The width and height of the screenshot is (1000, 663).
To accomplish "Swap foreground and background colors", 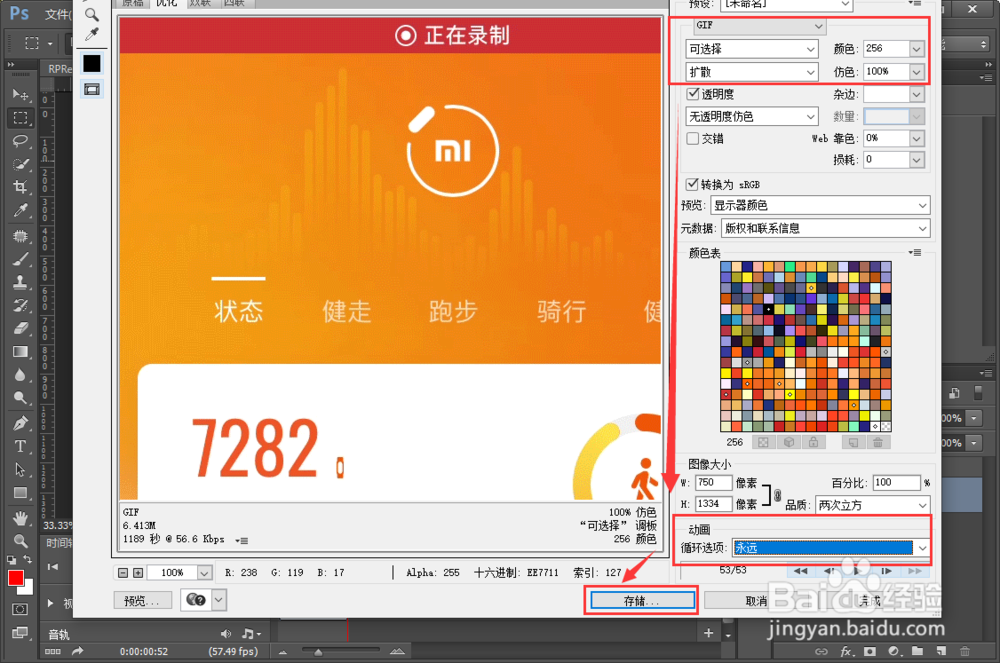I will click(x=27, y=560).
